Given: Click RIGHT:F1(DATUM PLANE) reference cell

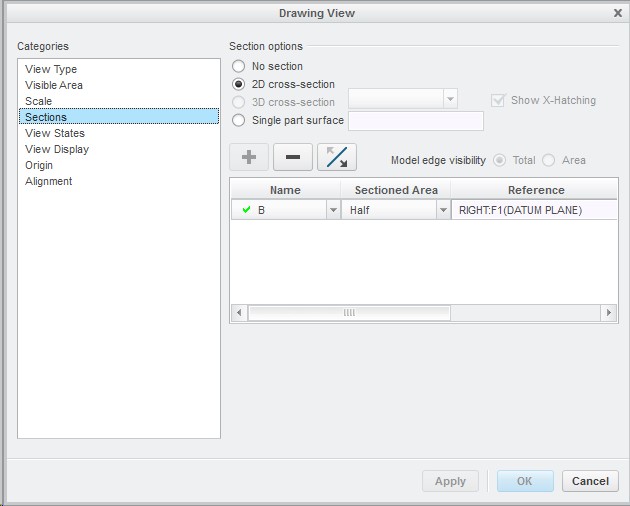Looking at the screenshot, I should tap(534, 210).
